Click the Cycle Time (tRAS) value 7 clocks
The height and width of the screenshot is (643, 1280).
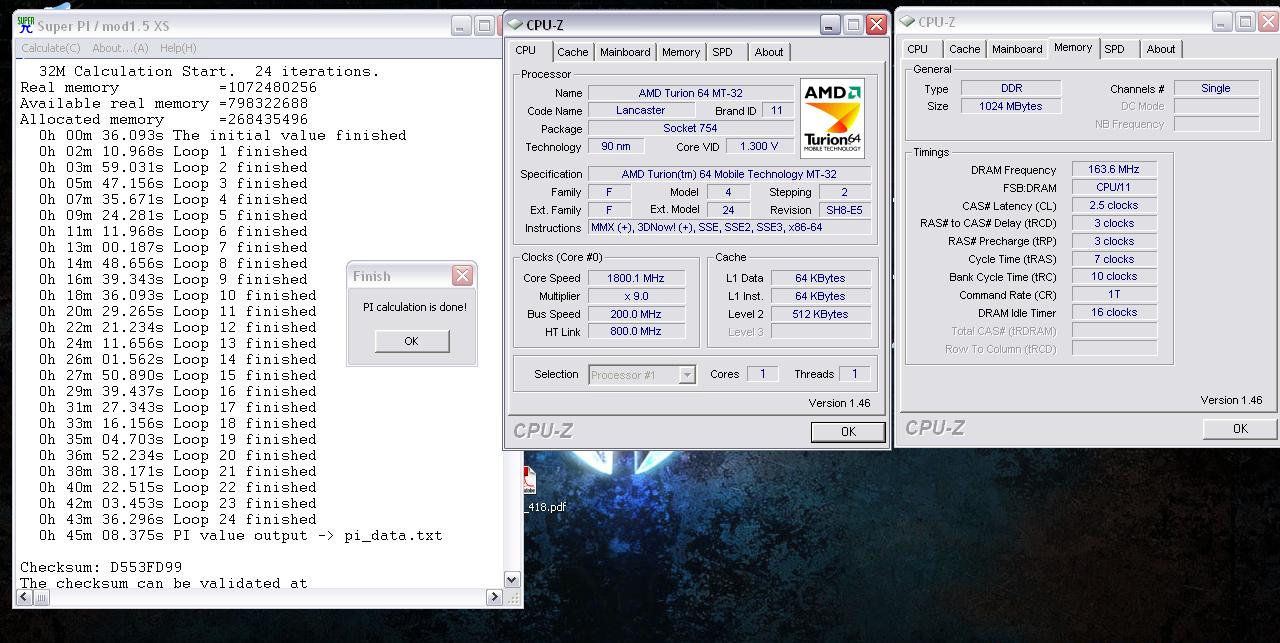tap(1114, 259)
